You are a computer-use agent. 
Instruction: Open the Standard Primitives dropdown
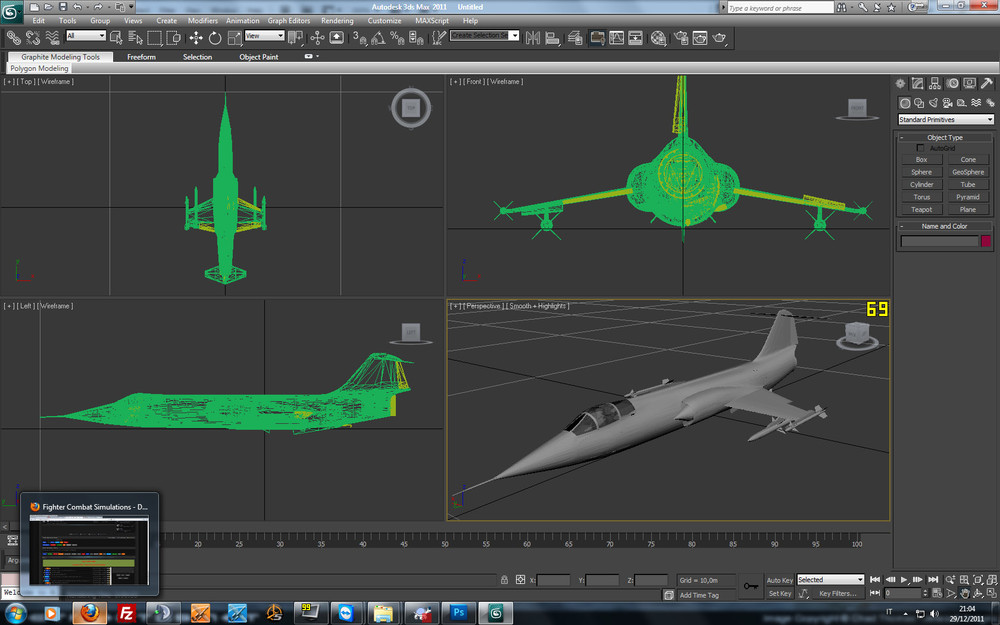pos(945,120)
